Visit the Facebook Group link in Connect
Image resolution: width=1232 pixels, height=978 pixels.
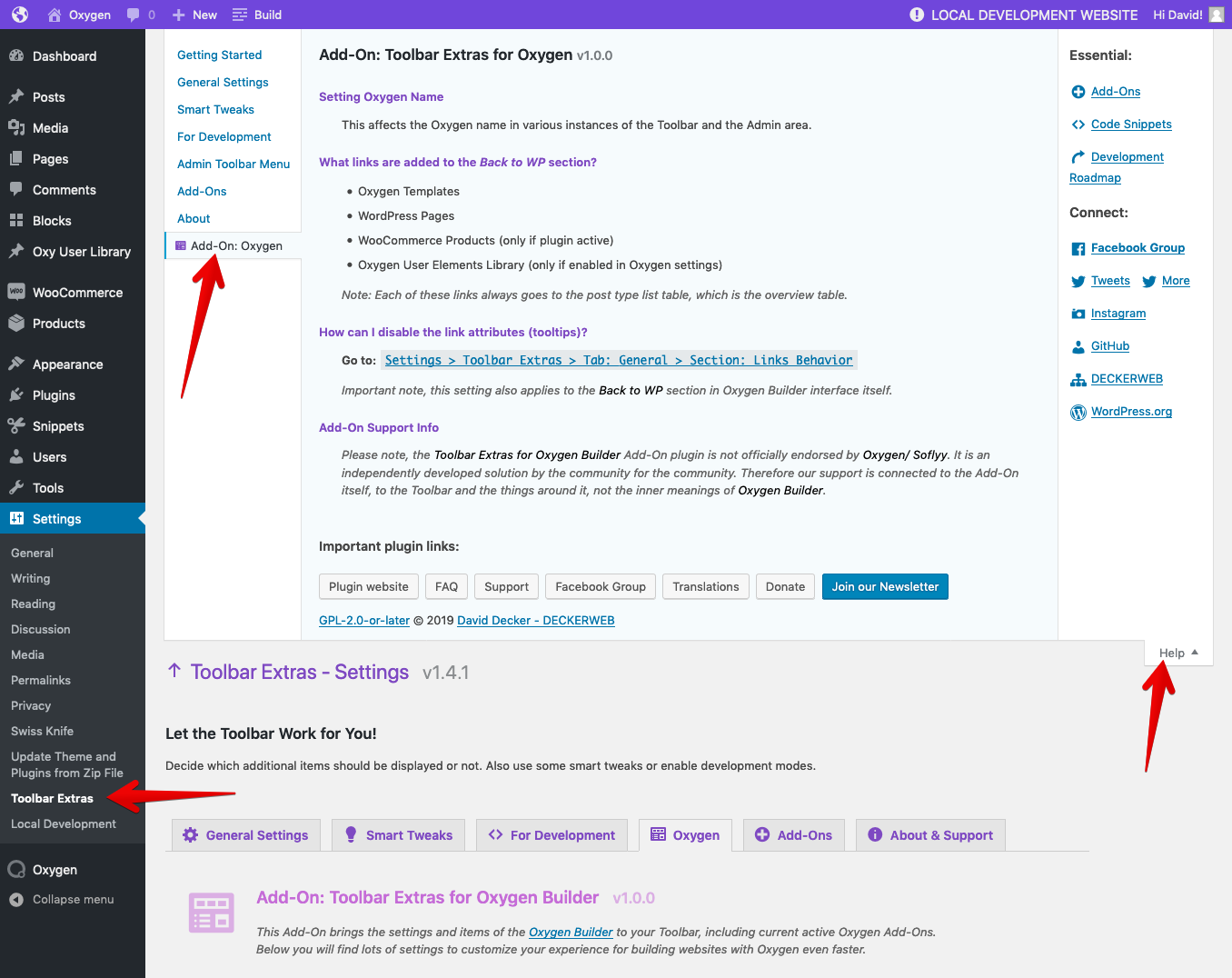click(x=1138, y=247)
